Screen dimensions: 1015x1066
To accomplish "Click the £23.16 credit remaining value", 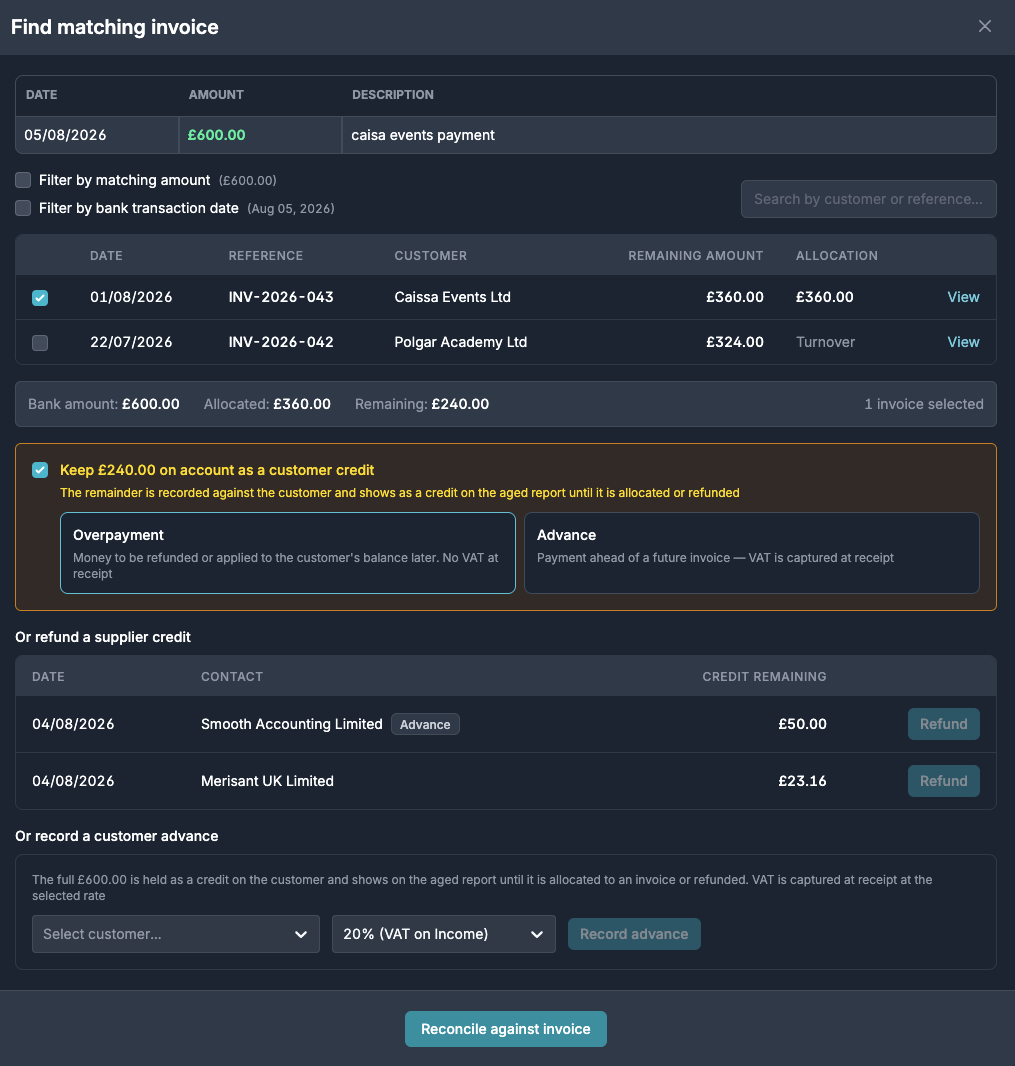I will pyautogui.click(x=802, y=781).
